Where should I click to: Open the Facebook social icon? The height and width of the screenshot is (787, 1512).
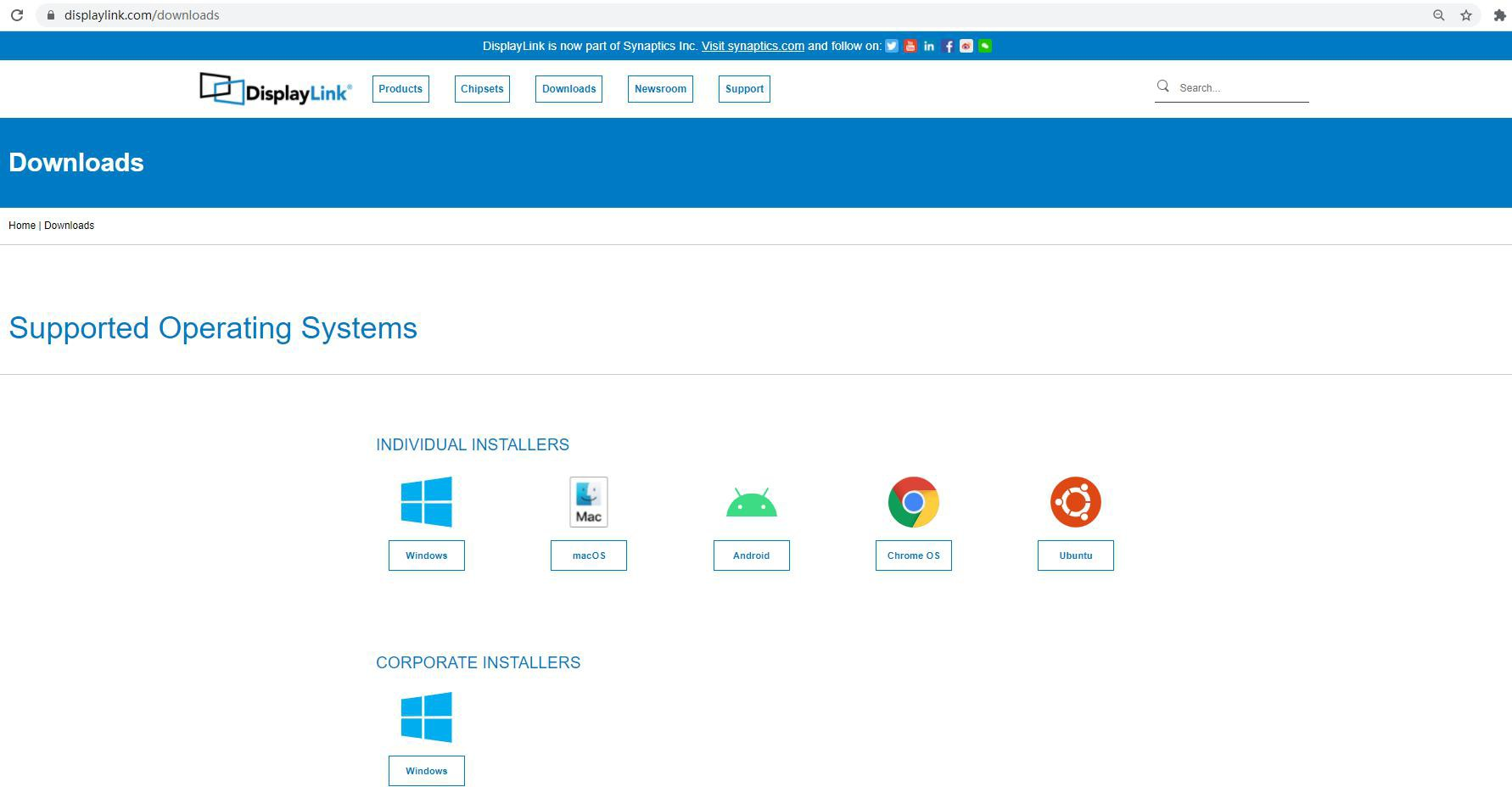click(x=948, y=46)
